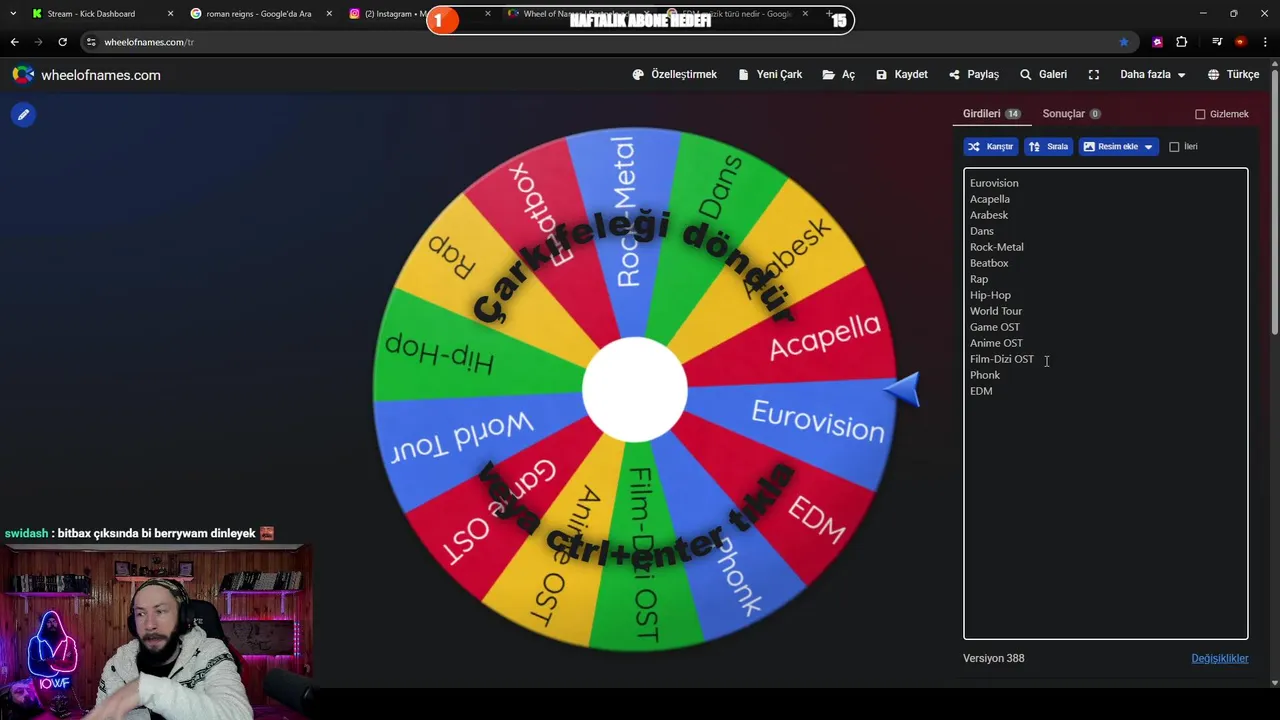Change language via Türkçe globe button
The image size is (1280, 720).
click(1233, 75)
